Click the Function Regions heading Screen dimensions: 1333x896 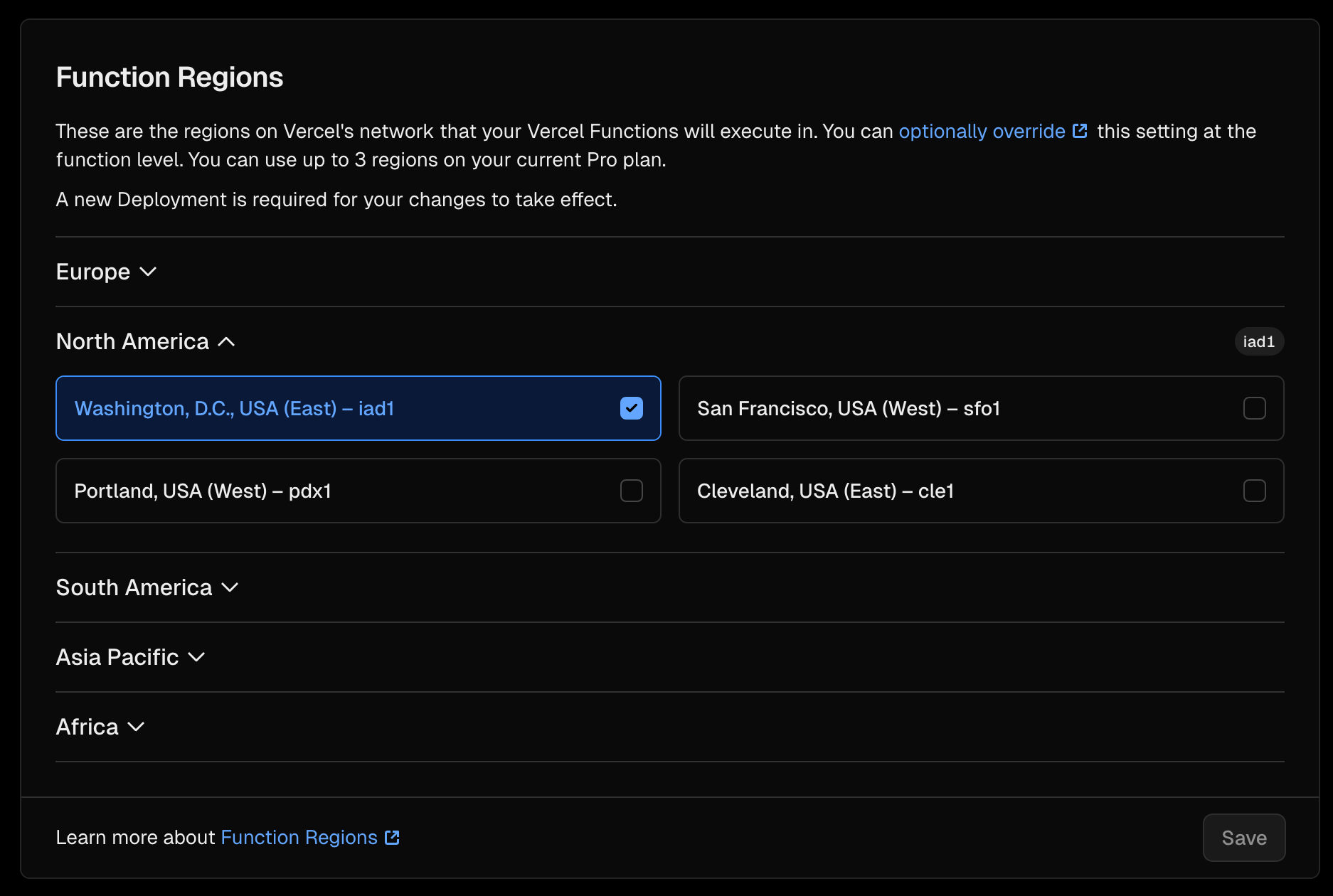169,78
